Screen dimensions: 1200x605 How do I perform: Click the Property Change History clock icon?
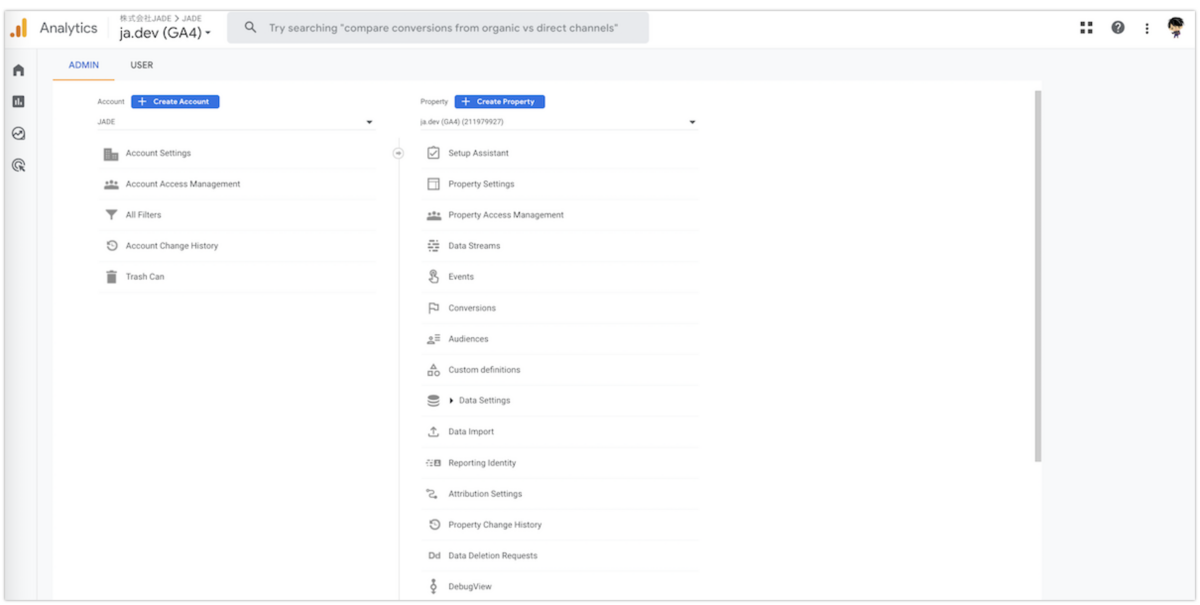[433, 525]
